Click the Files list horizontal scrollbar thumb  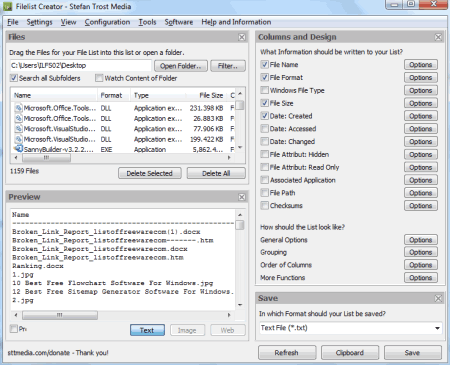click(46, 158)
